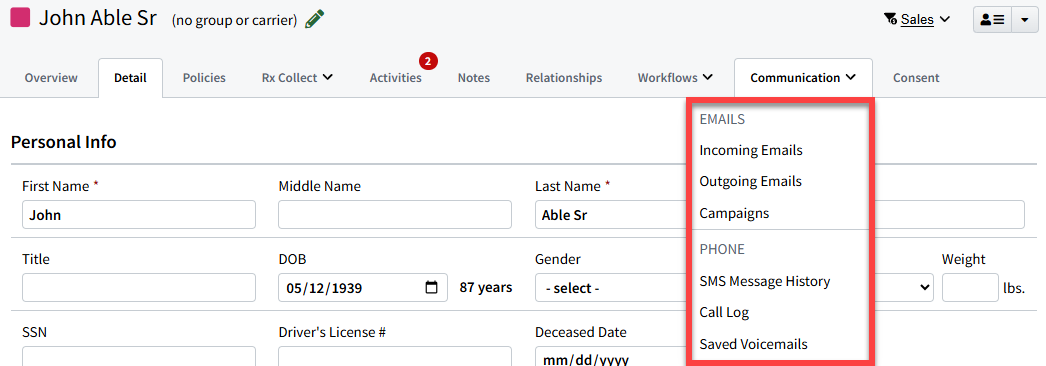This screenshot has height=366, width=1046.
Task: Open the Consent tab
Action: click(916, 78)
